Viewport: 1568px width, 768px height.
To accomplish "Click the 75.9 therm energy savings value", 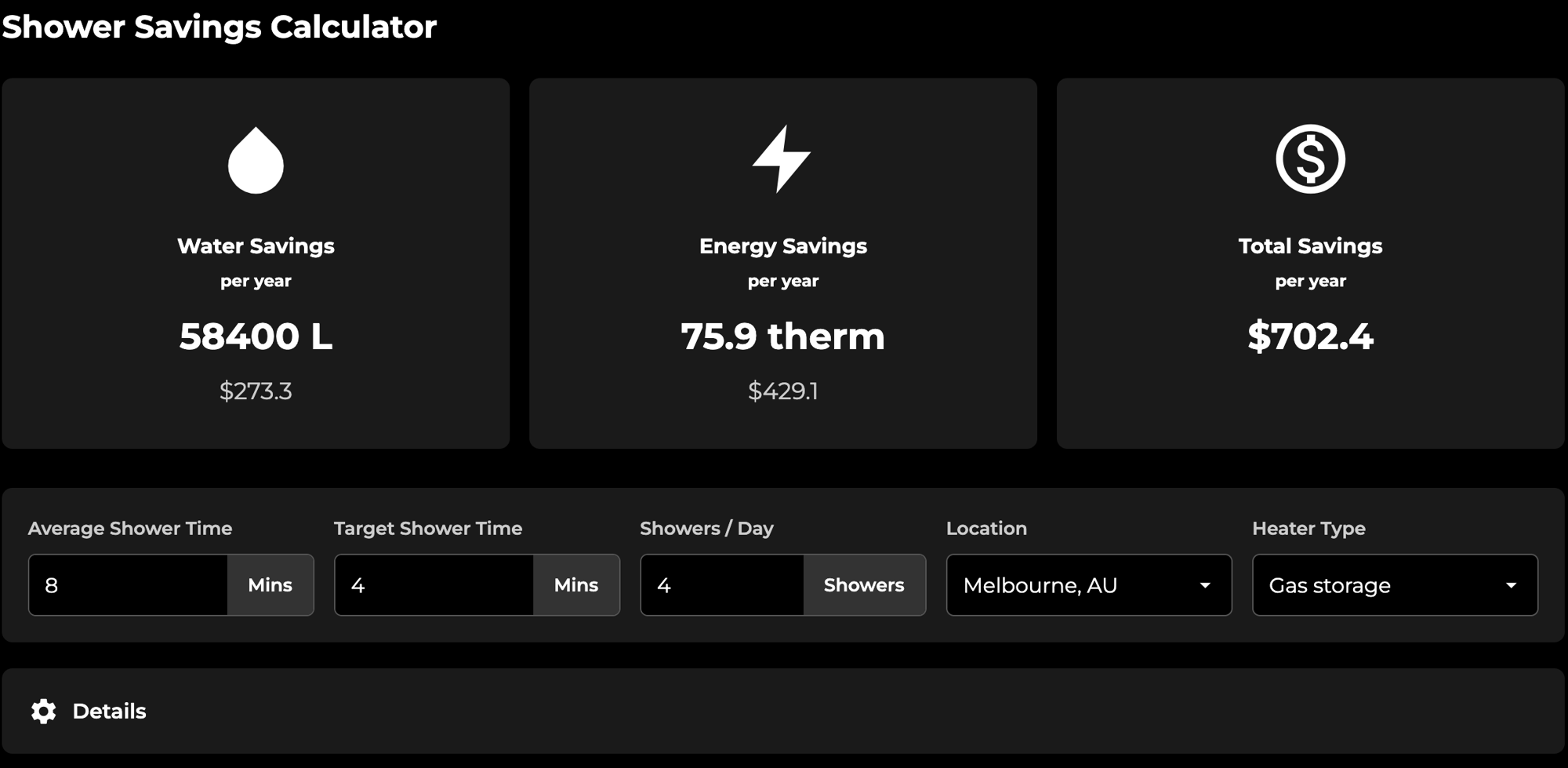I will (782, 337).
